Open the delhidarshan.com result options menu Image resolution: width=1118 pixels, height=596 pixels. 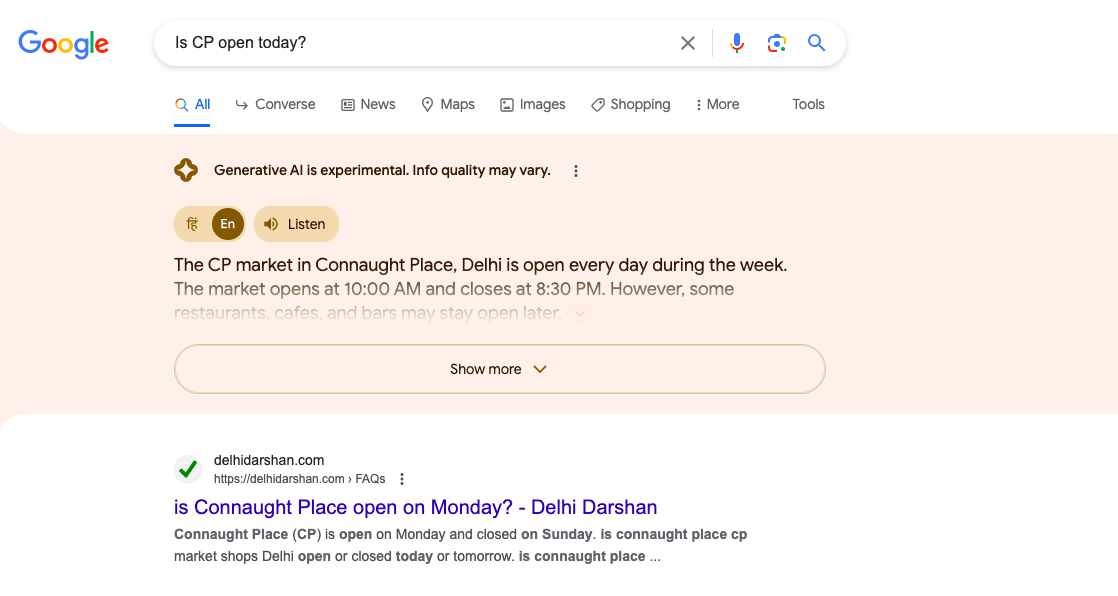[402, 479]
